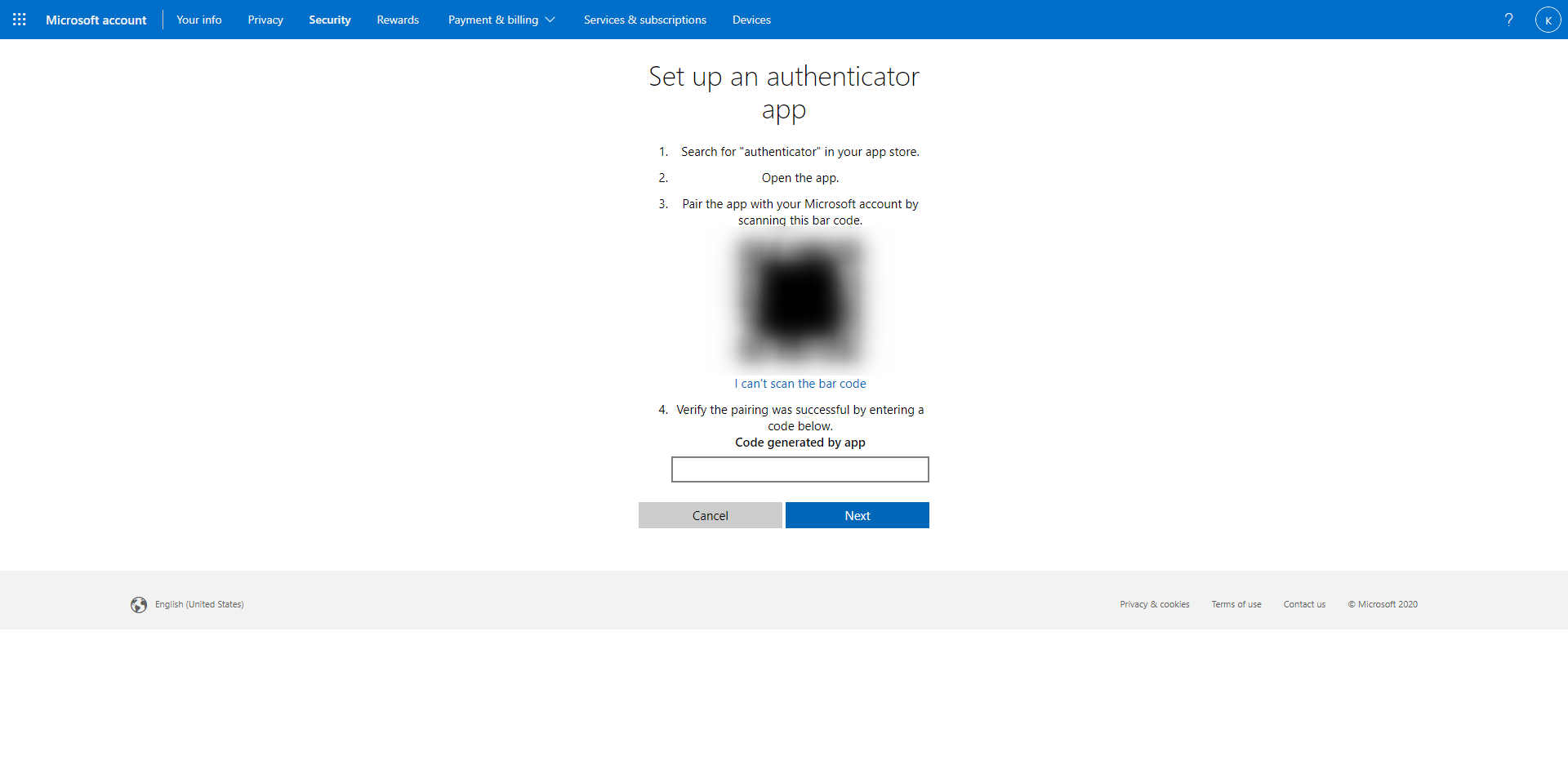This screenshot has height=765, width=1568.
Task: Click the "© Microsoft 2020" footer text
Action: point(1383,605)
